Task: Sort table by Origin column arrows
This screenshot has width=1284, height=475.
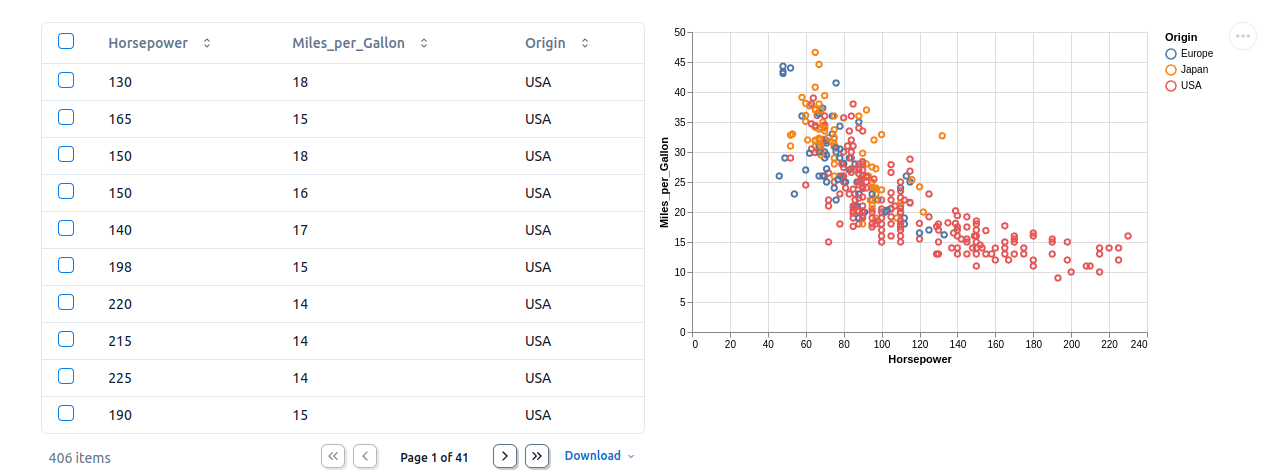Action: pos(585,43)
